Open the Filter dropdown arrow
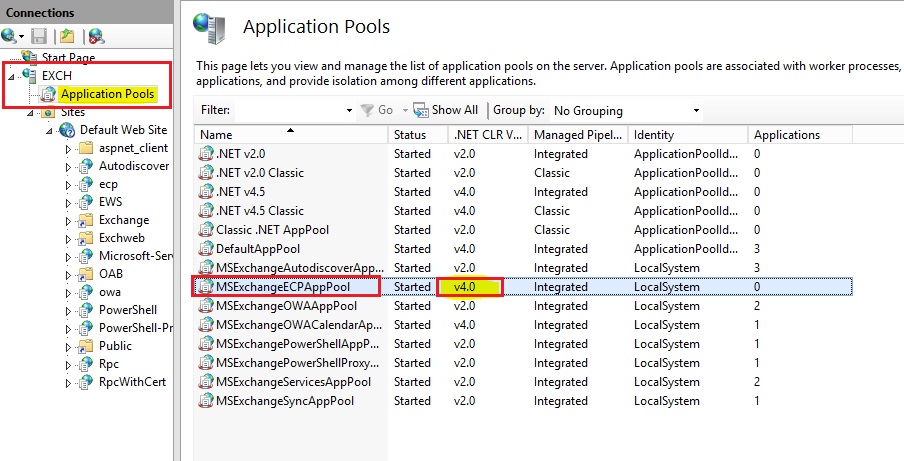Image resolution: width=904 pixels, height=461 pixels. pyautogui.click(x=349, y=110)
